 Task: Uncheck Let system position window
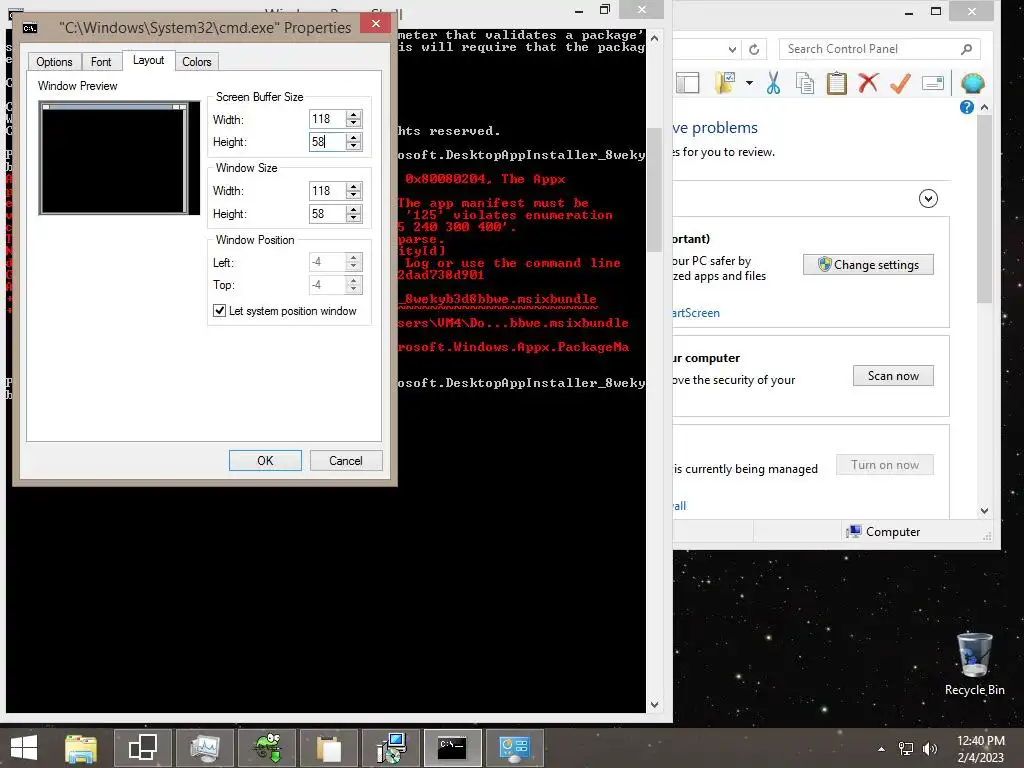(x=219, y=311)
